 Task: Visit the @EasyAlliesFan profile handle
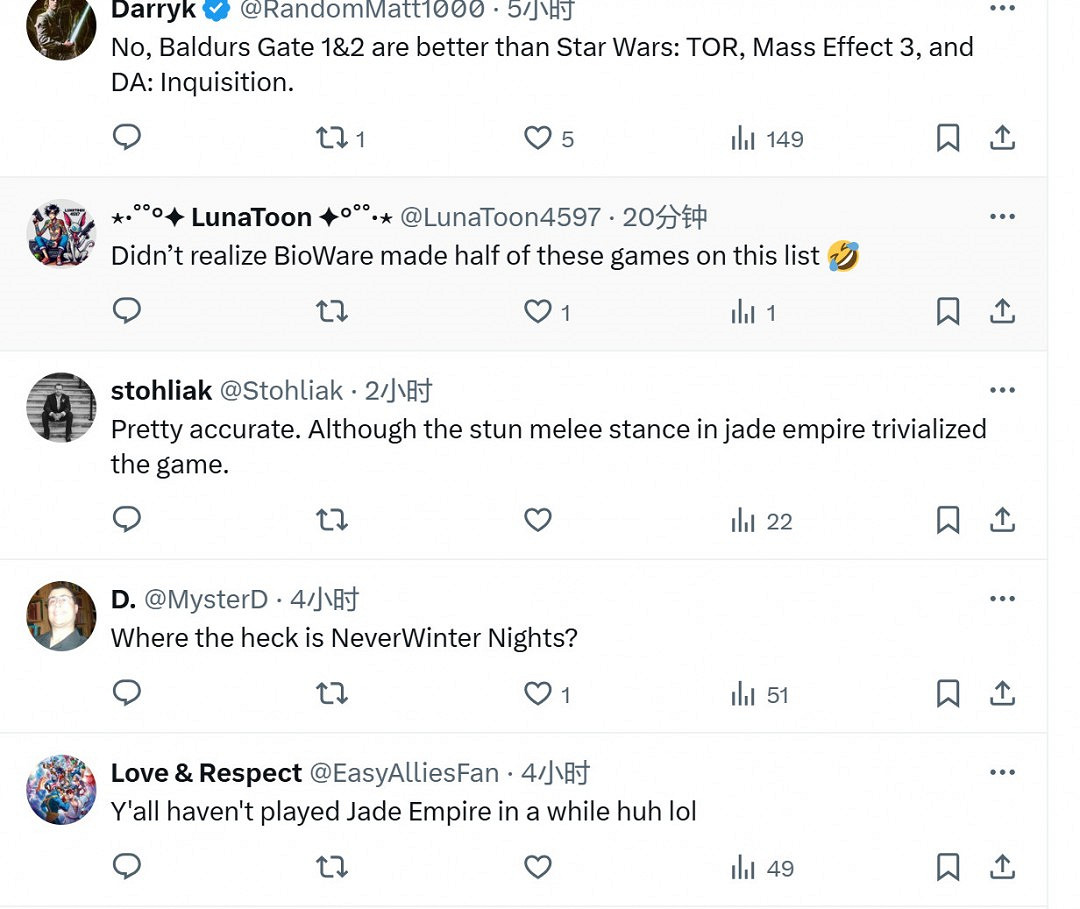404,773
